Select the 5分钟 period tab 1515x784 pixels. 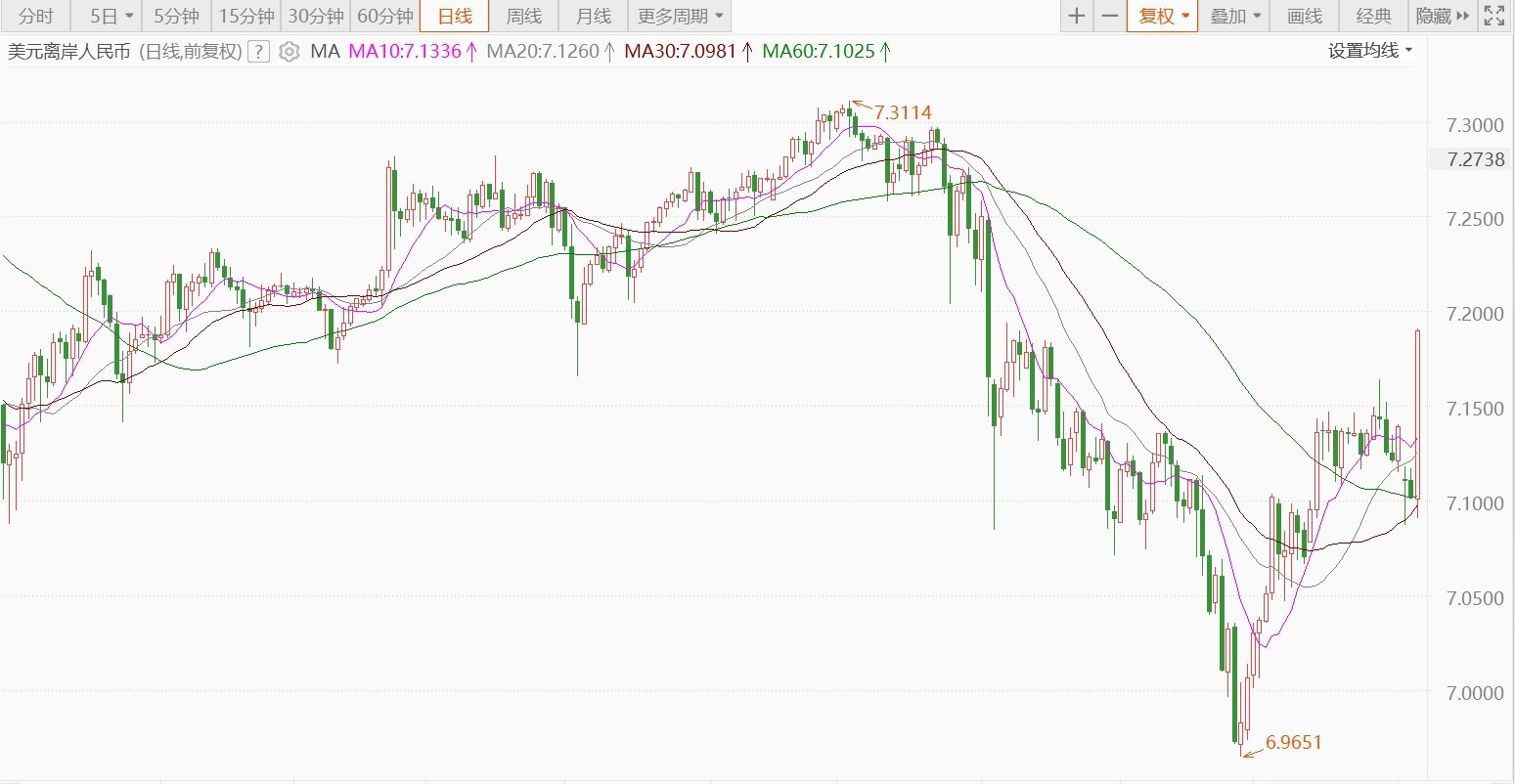(x=176, y=16)
